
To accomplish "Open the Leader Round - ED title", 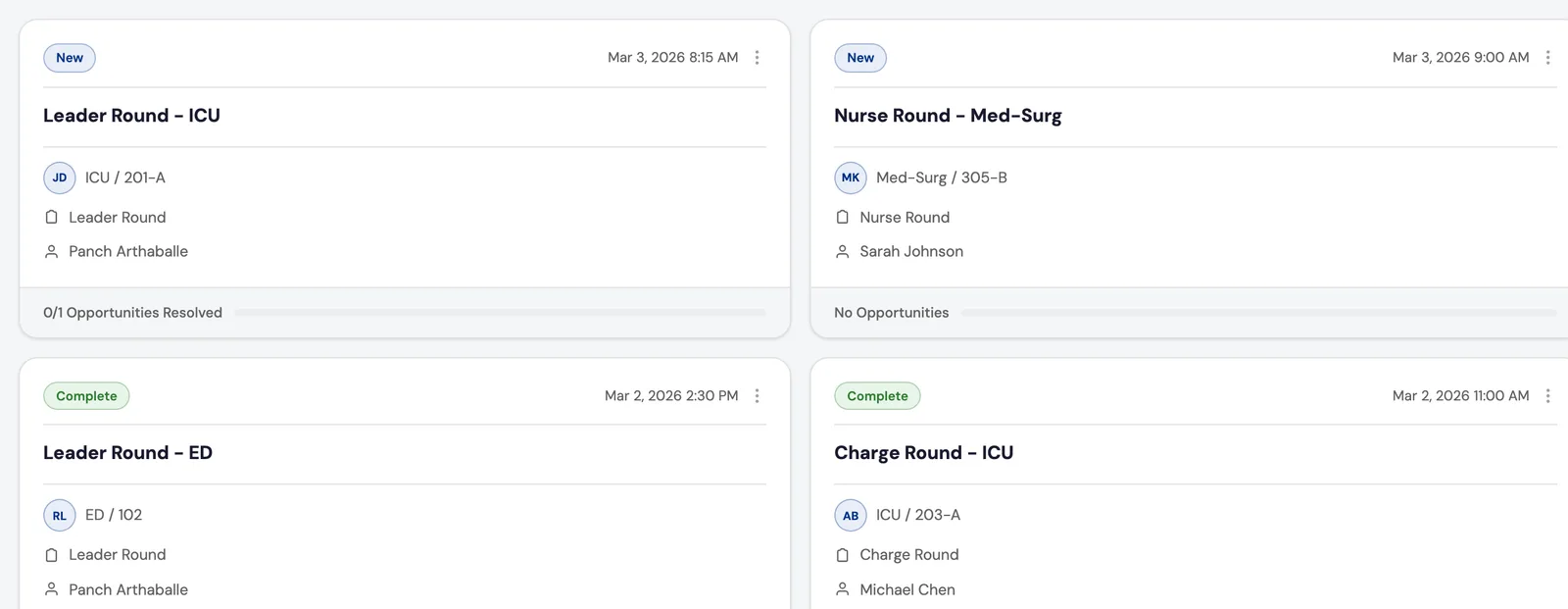I will pyautogui.click(x=127, y=453).
